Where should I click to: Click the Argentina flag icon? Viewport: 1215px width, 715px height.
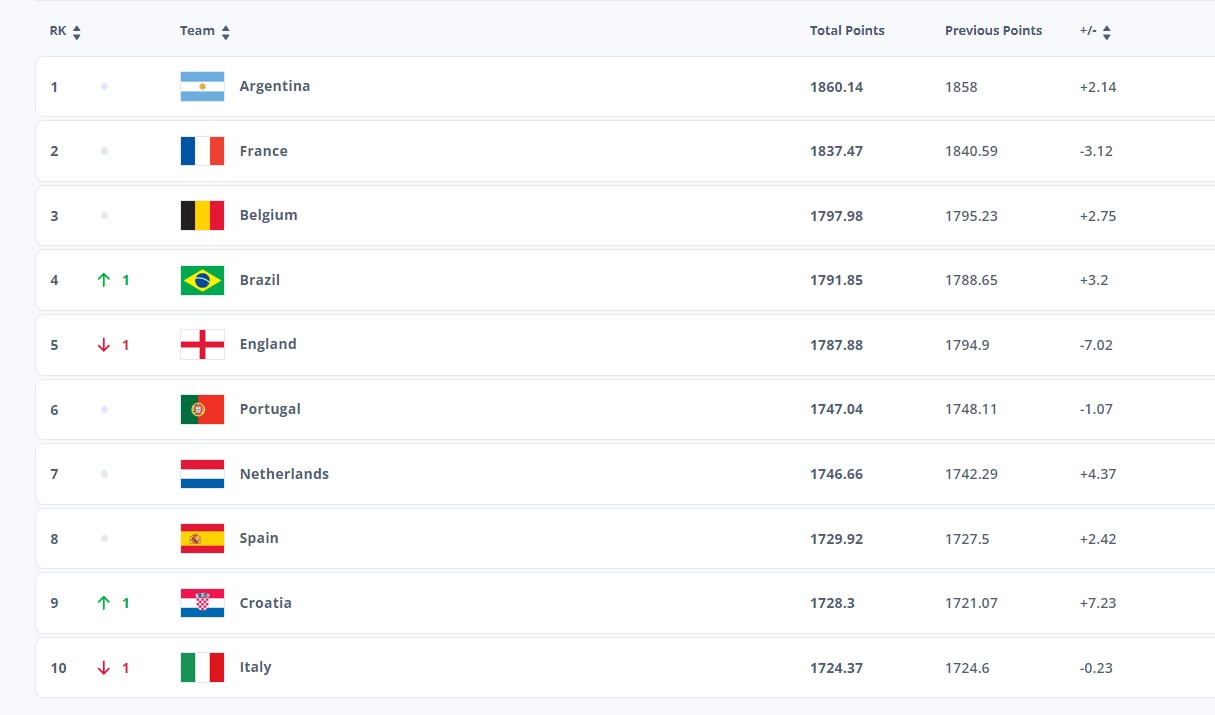(x=202, y=87)
